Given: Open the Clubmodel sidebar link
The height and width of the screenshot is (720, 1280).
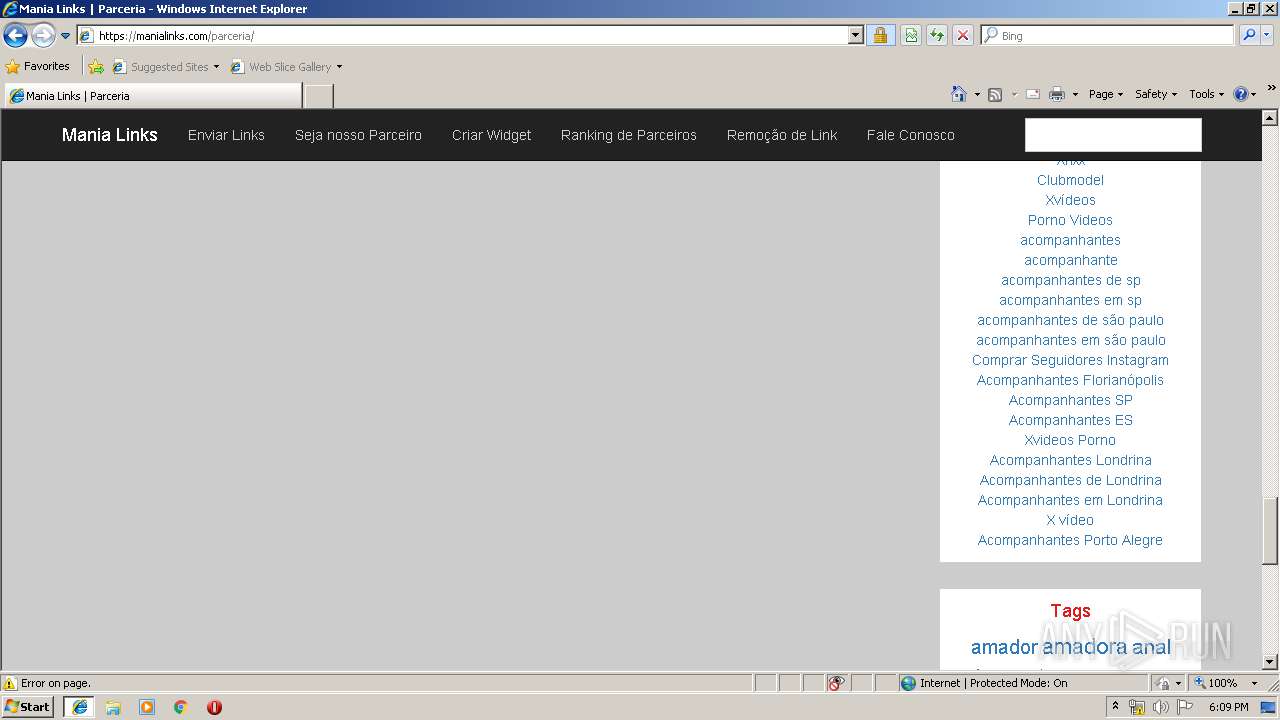Looking at the screenshot, I should (1070, 180).
